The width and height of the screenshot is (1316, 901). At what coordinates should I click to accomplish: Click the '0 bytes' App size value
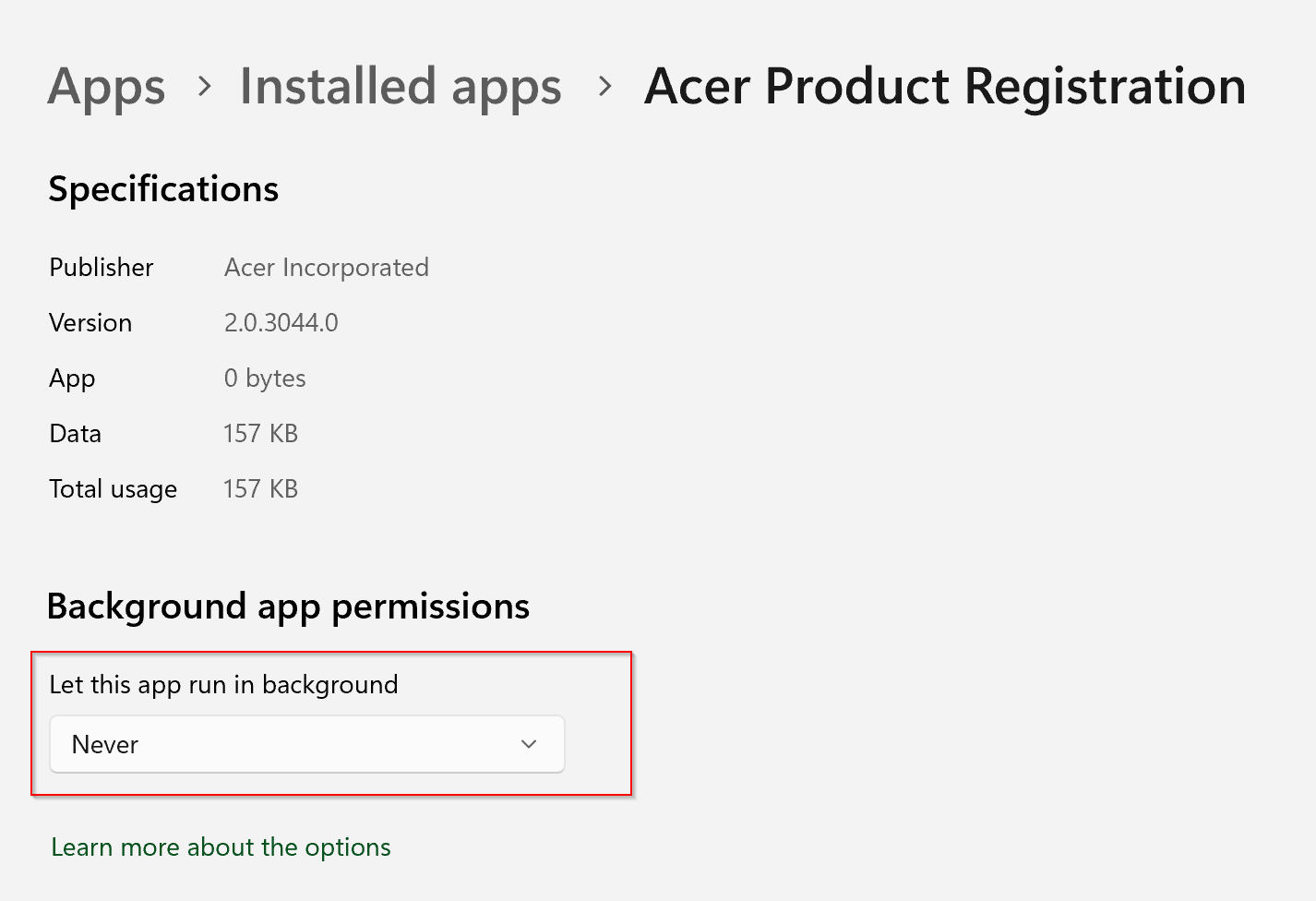(265, 378)
